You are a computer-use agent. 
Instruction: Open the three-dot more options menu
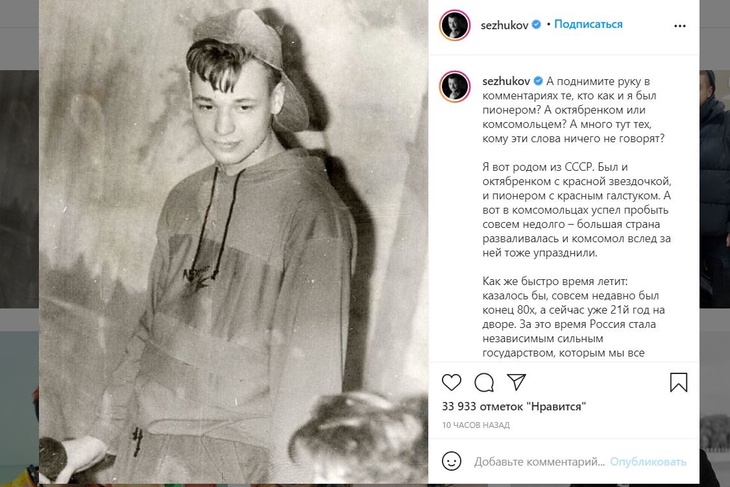(x=680, y=26)
